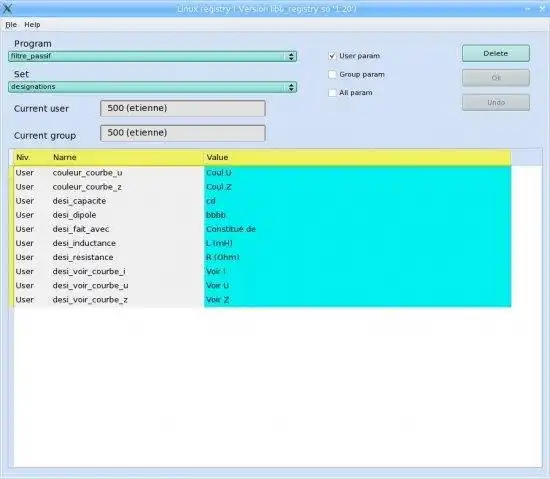Click the greyed Ok button
This screenshot has height=479, width=550.
coord(496,77)
